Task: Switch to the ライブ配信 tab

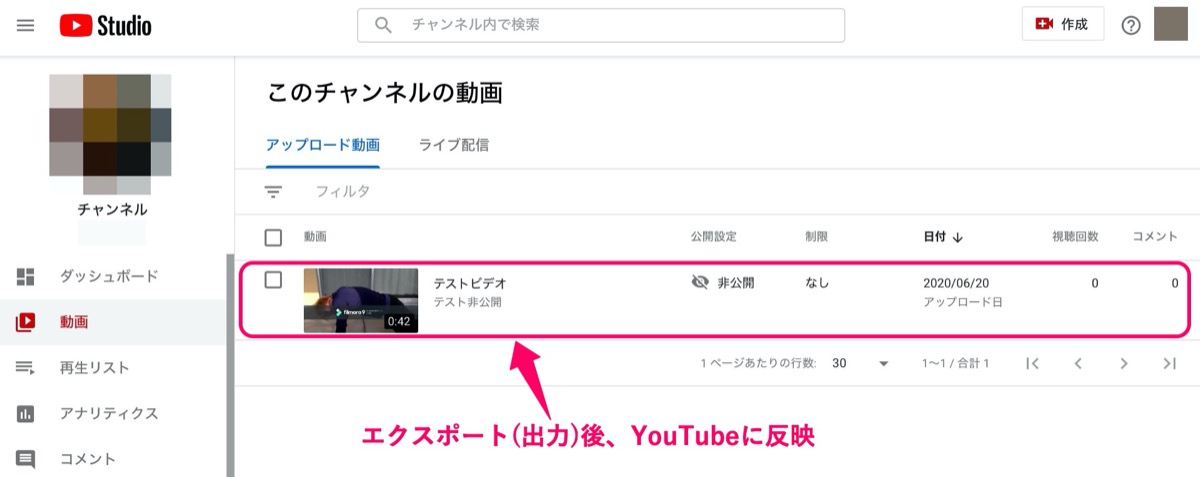Action: click(454, 145)
